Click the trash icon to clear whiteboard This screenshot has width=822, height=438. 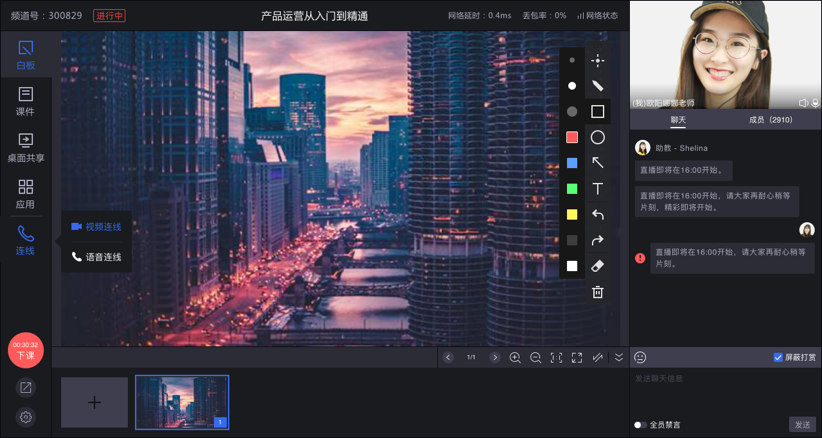tap(597, 292)
